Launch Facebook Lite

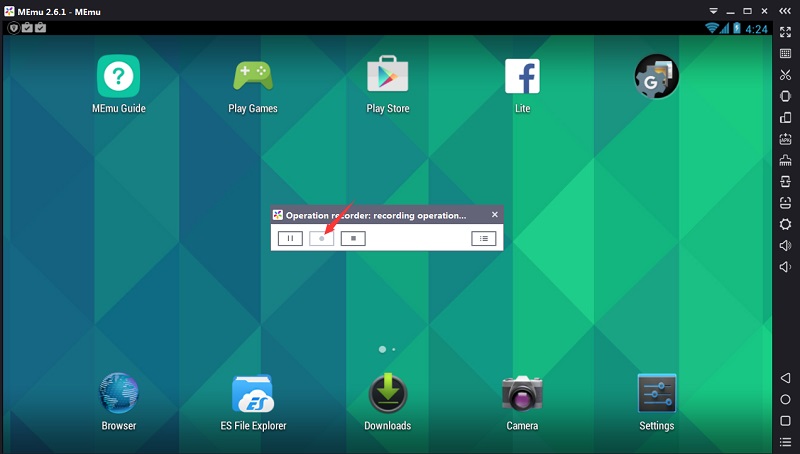tap(522, 76)
